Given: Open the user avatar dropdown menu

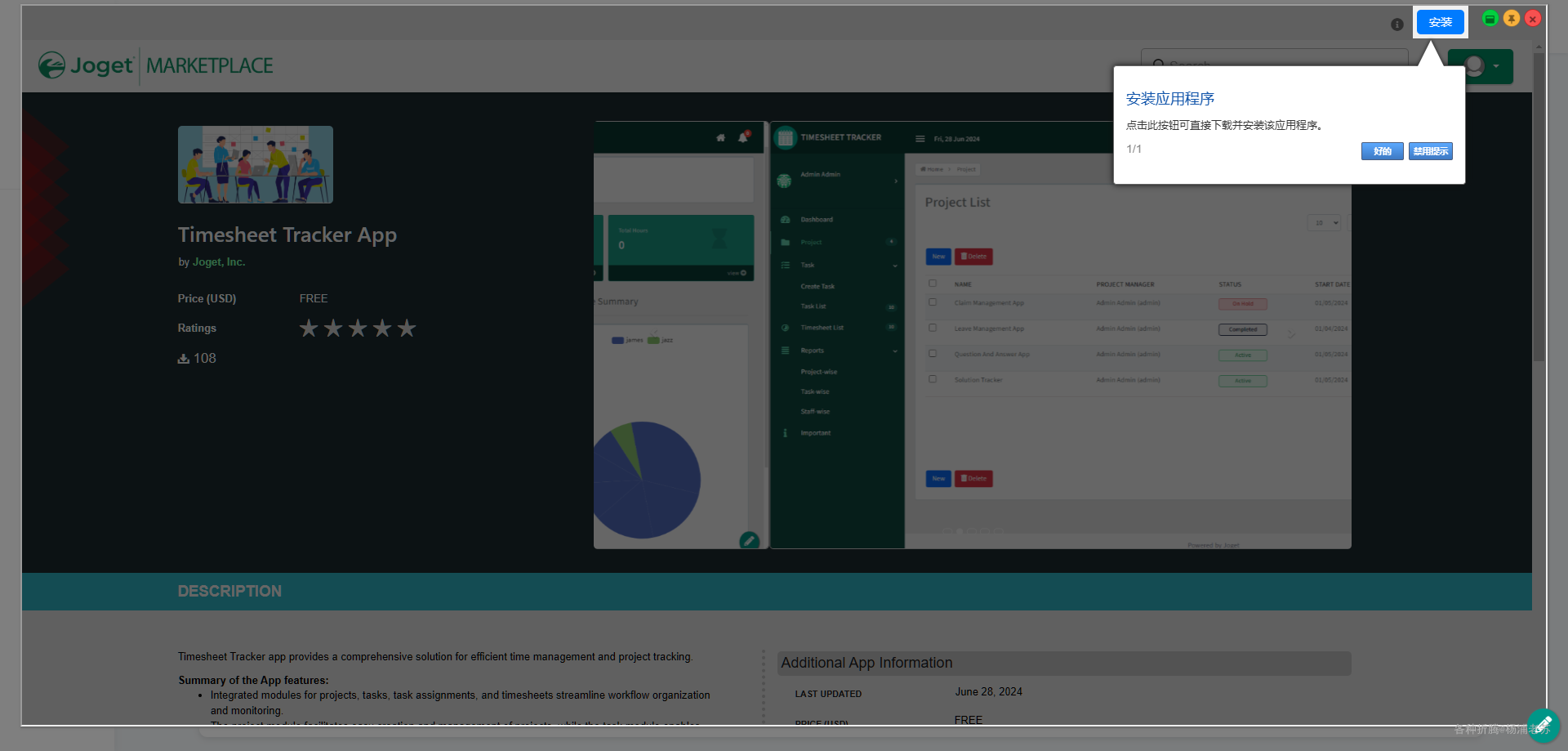Looking at the screenshot, I should pyautogui.click(x=1481, y=66).
